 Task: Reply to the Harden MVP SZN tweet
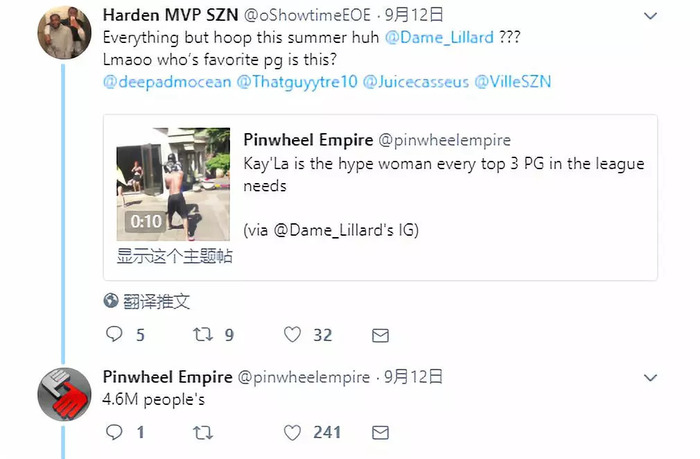tap(114, 334)
